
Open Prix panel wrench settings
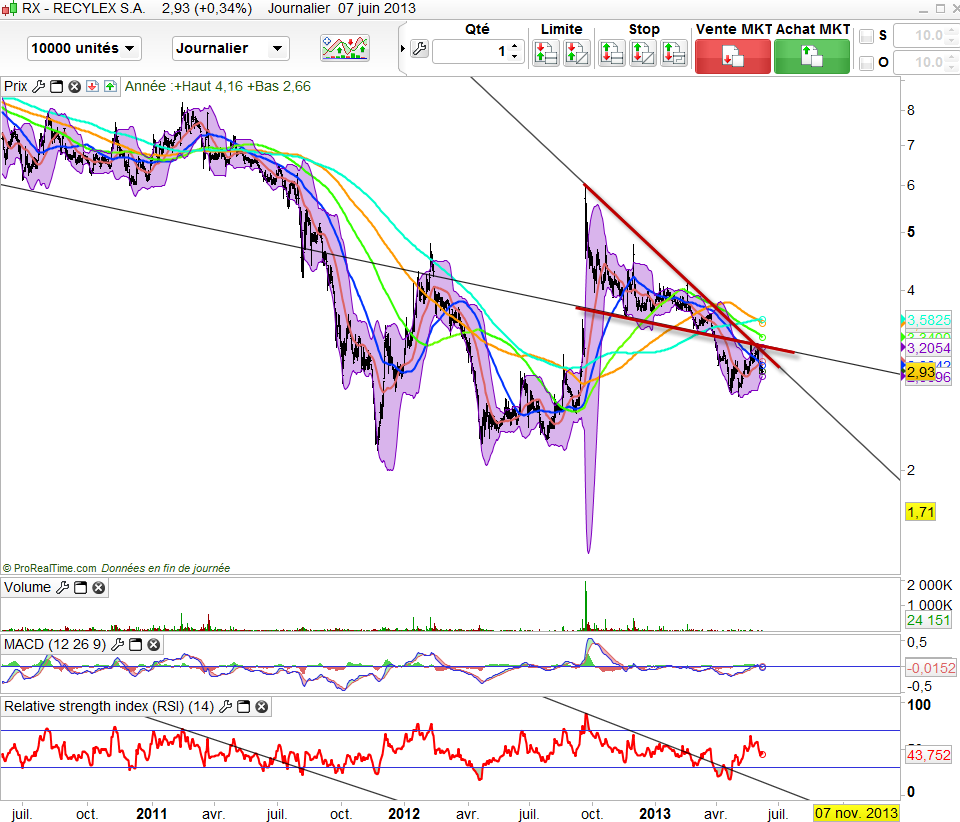(x=38, y=86)
